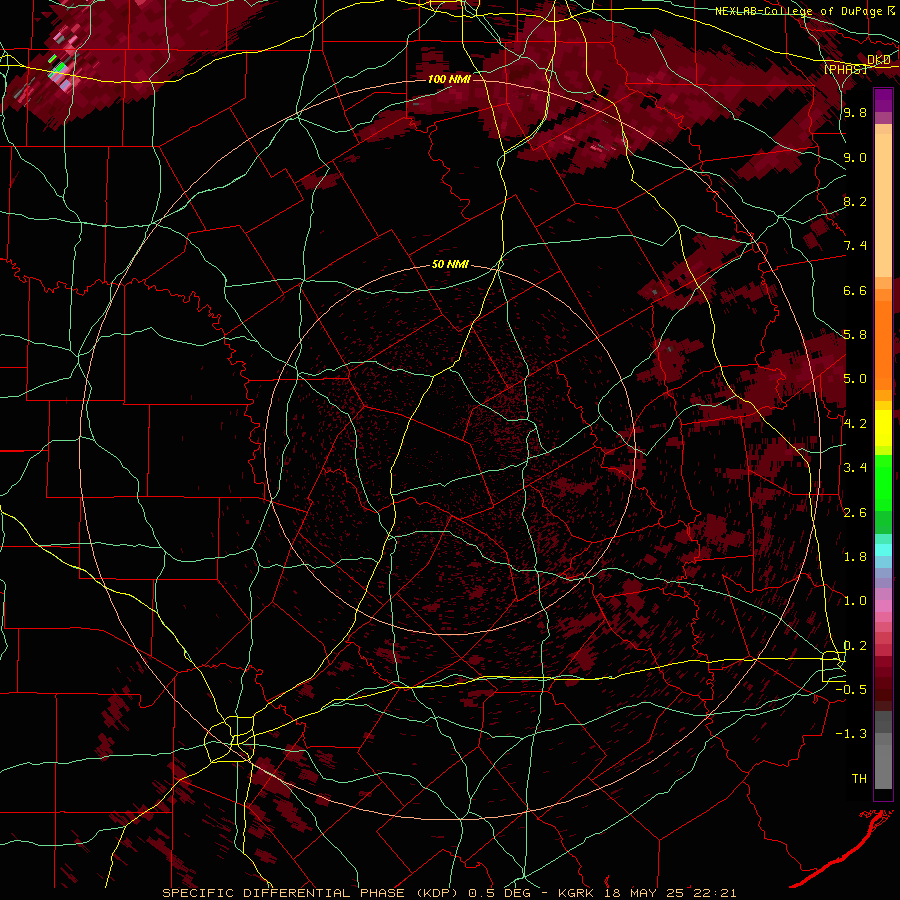Click the 2.6 value on the color scale
This screenshot has width=900, height=900.
[855, 513]
